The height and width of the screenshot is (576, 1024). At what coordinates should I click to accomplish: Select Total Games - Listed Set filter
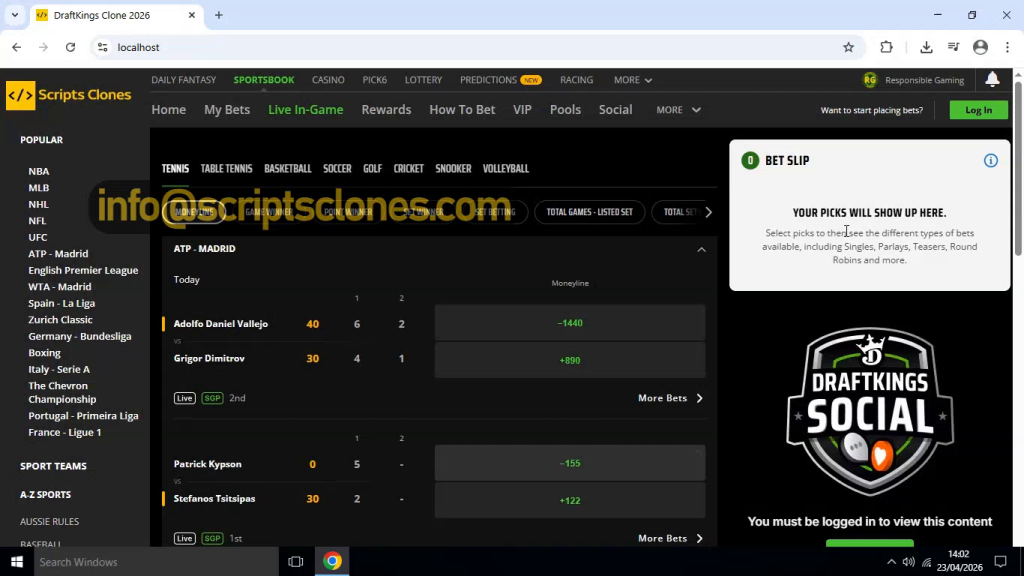(x=589, y=212)
